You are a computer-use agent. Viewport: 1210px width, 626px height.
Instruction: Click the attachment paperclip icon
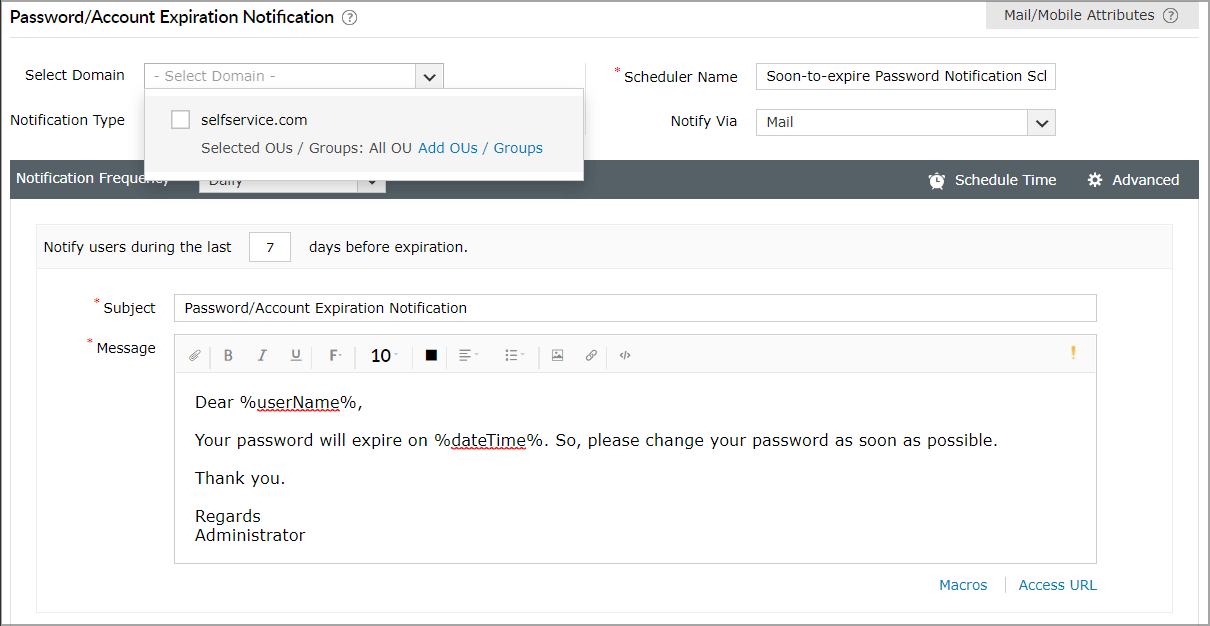[195, 356]
